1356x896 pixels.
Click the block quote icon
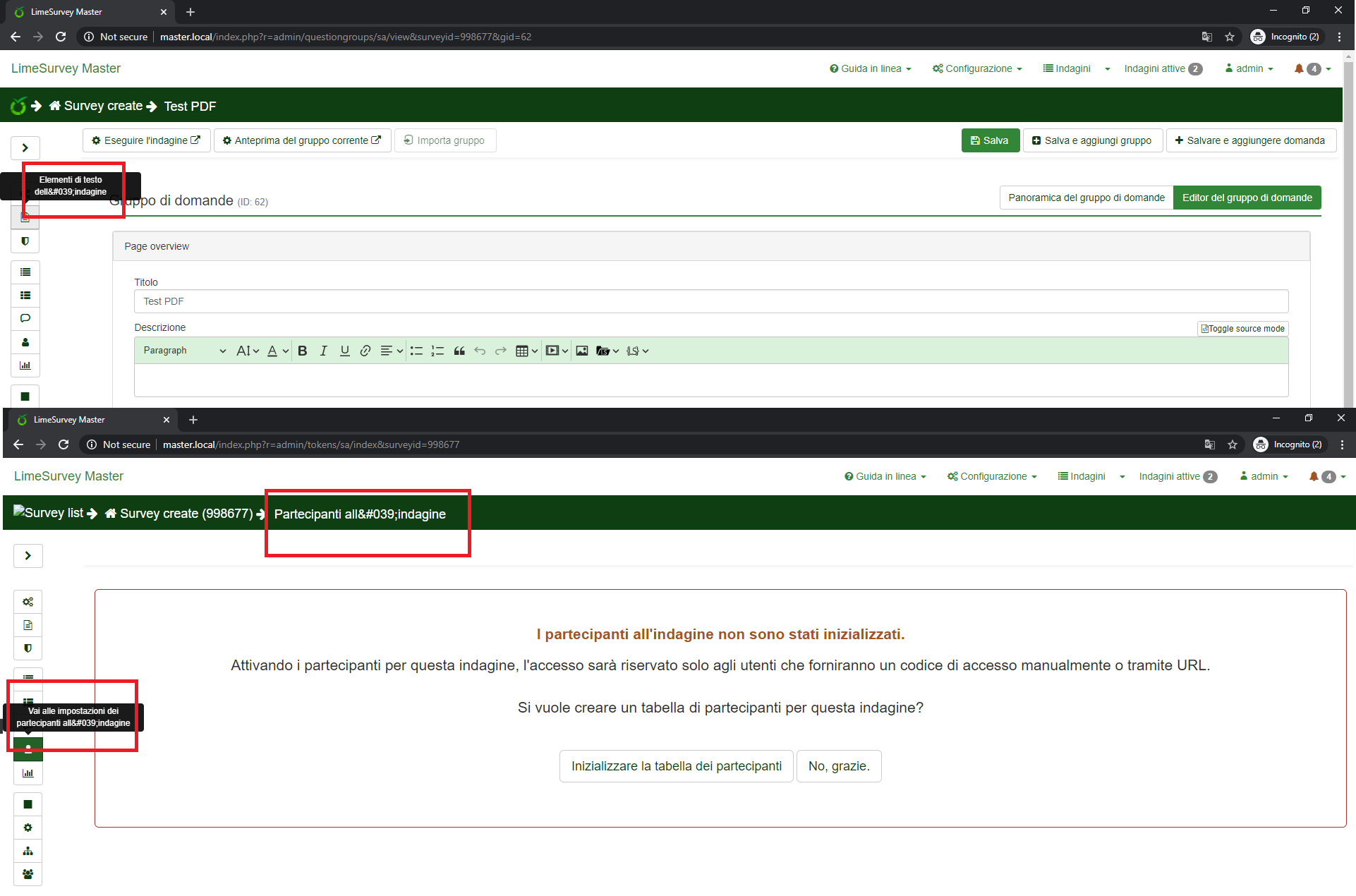click(x=459, y=351)
